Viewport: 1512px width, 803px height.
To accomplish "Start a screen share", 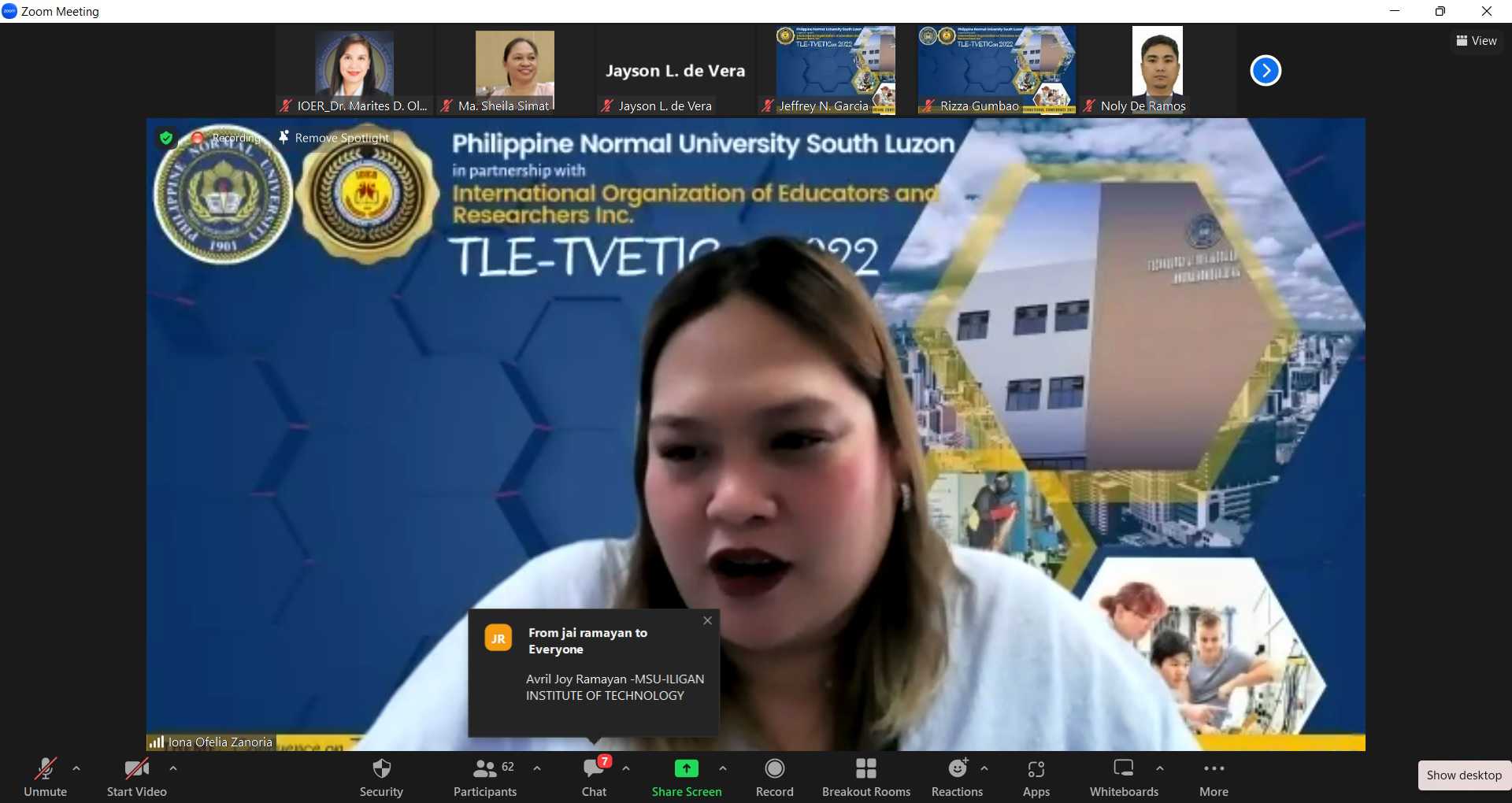I will coord(686,775).
